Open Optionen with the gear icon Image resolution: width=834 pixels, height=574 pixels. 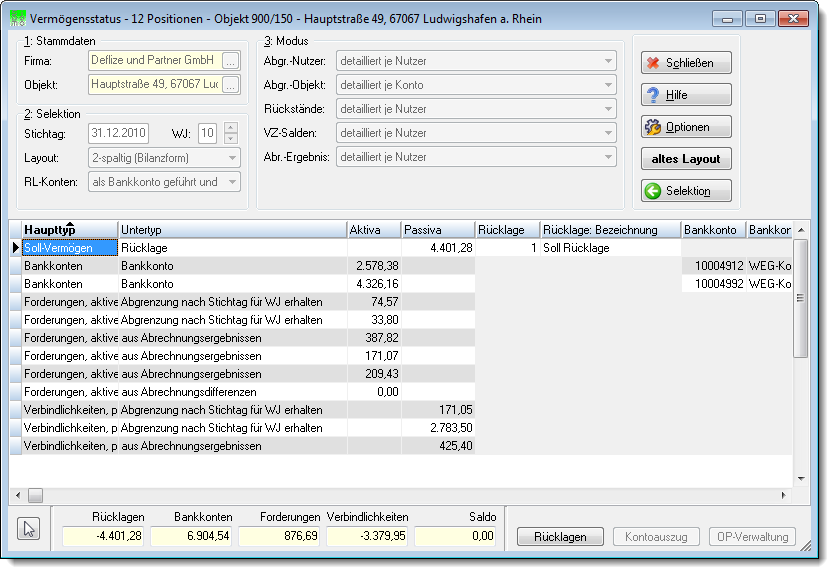point(686,127)
